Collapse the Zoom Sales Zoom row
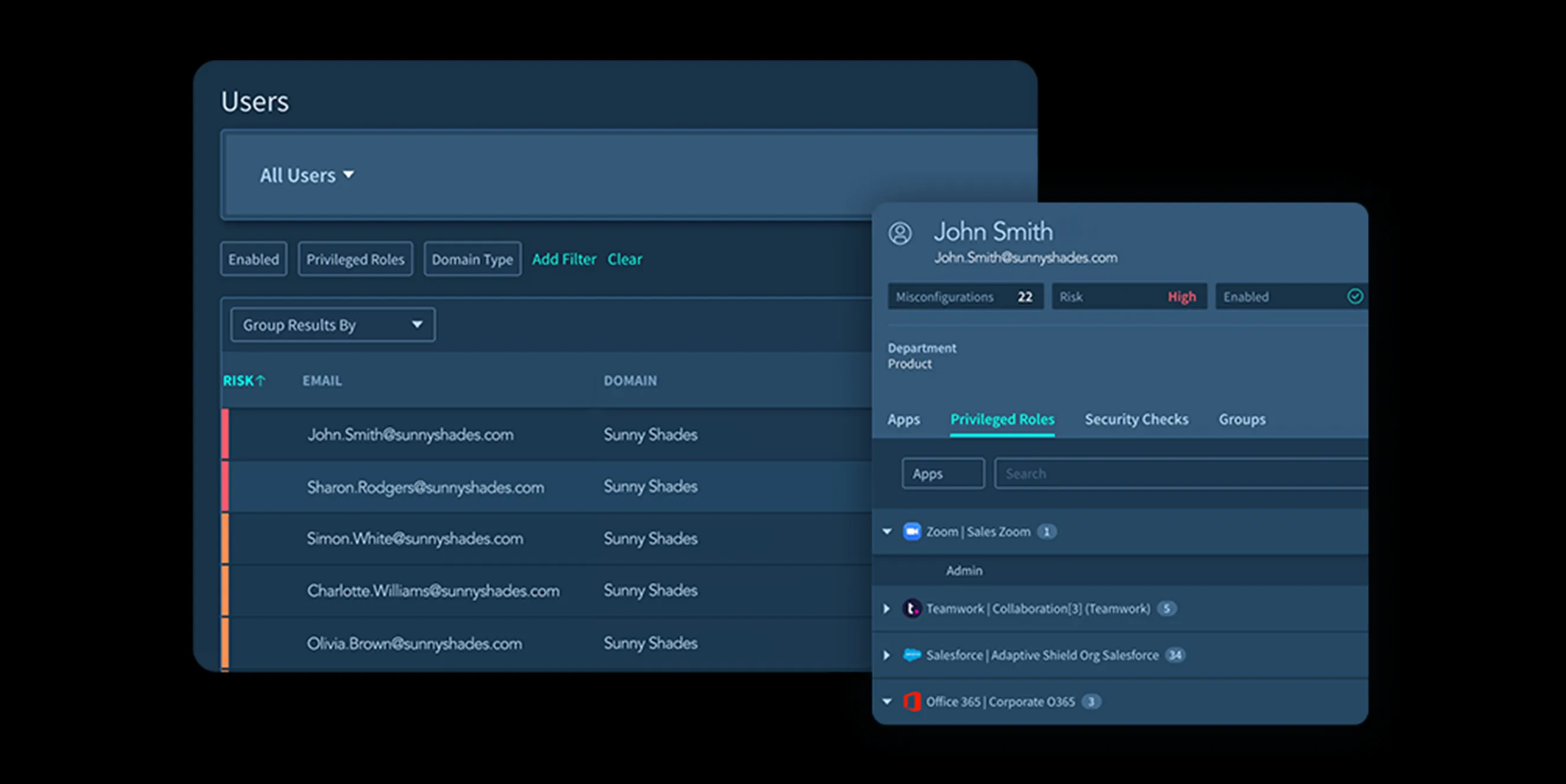 tap(887, 532)
